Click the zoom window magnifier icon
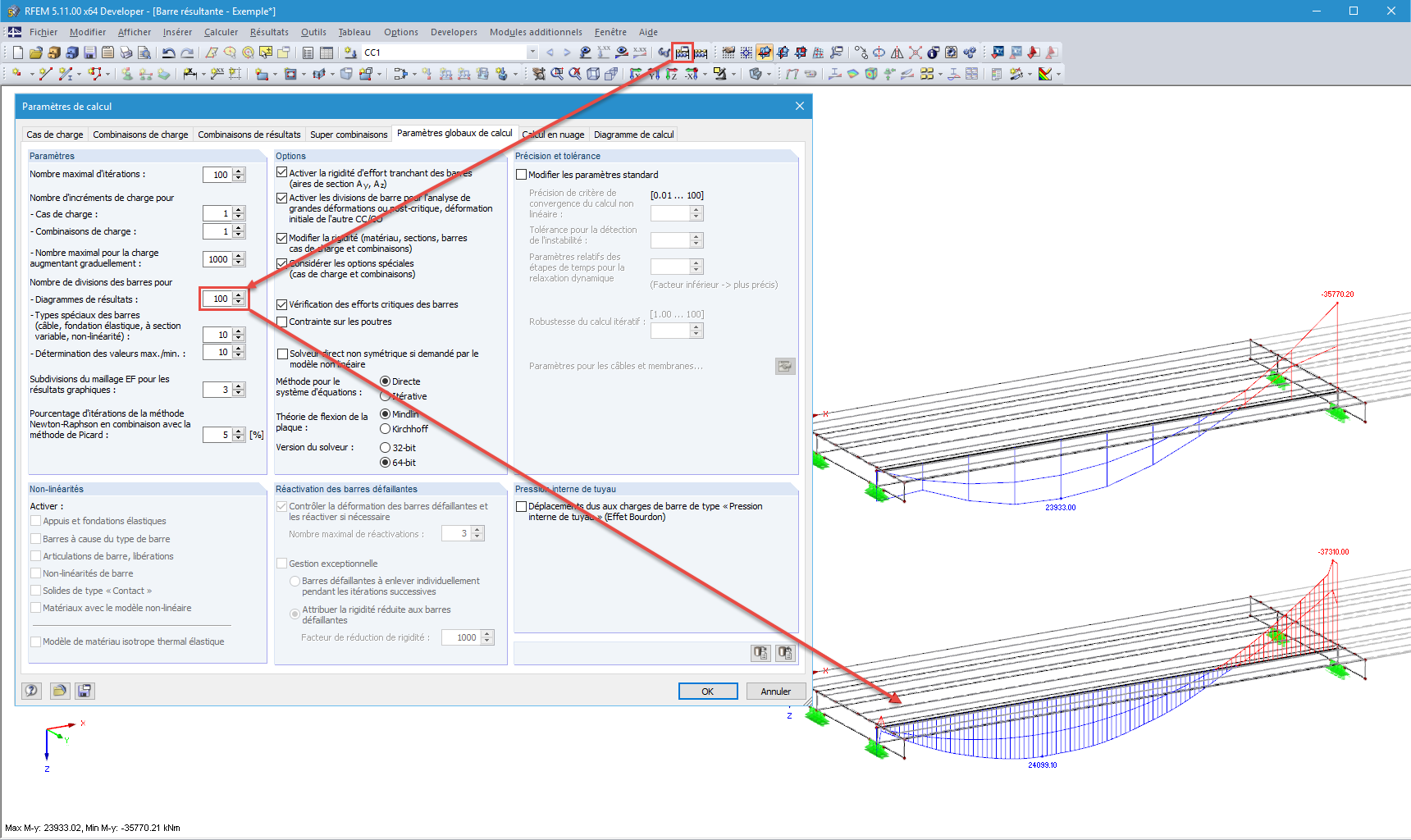This screenshot has height=840, width=1411. (x=557, y=74)
